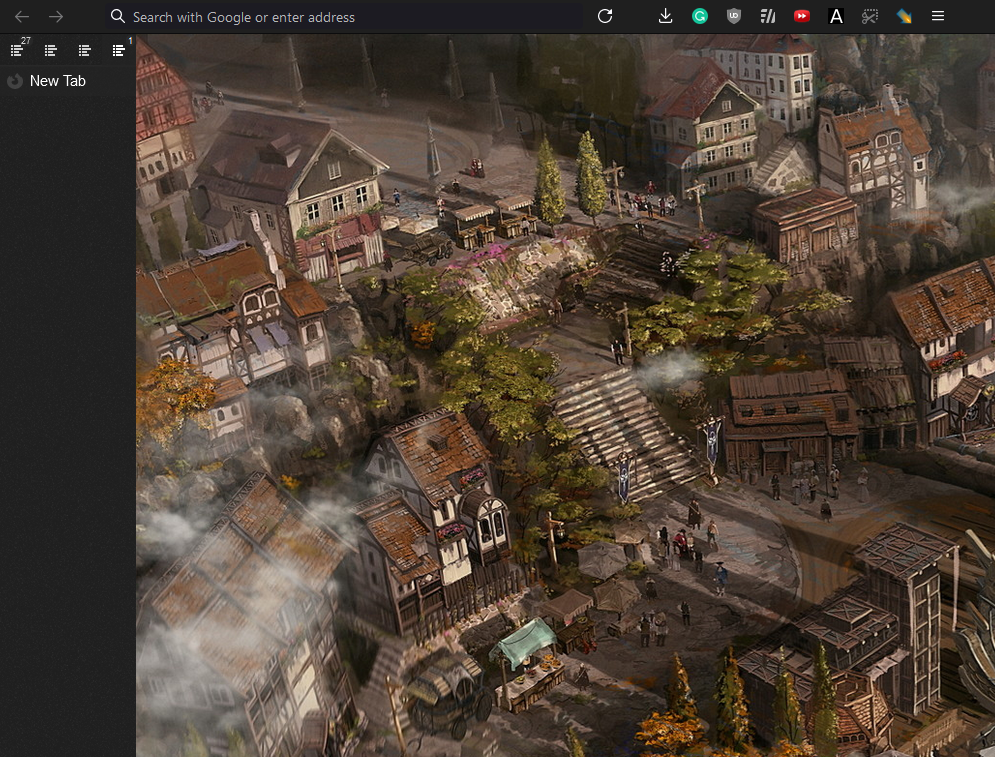Viewport: 995px width, 757px height.
Task: Open the striped slashes extension icon
Action: [x=768, y=16]
